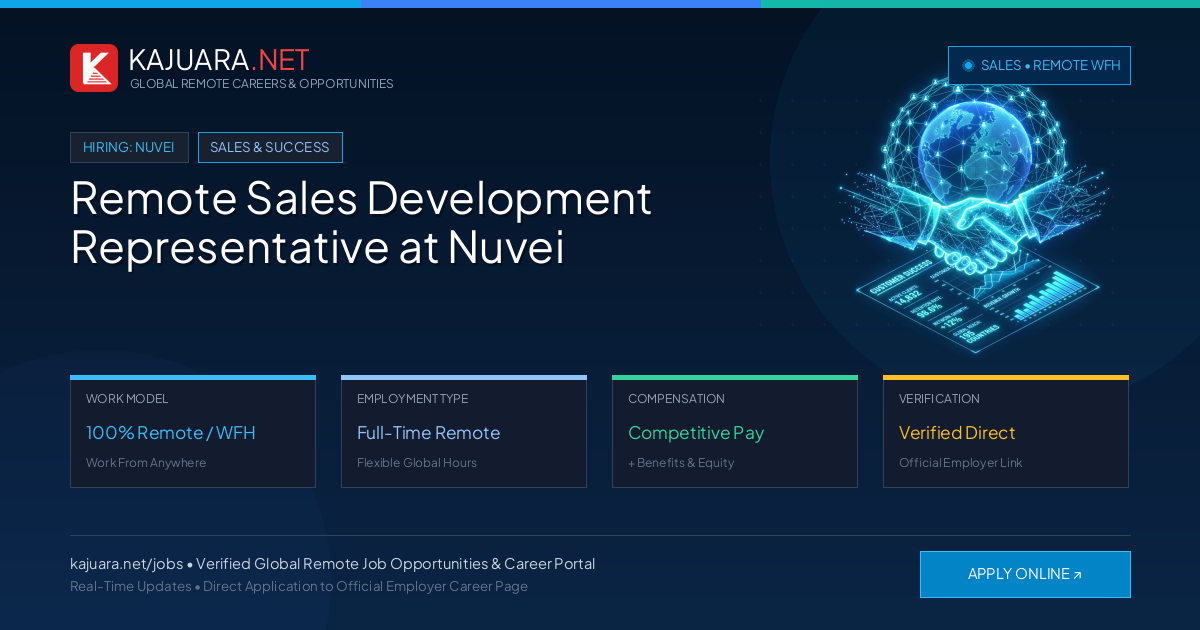1200x630 pixels.
Task: Click the Real-Time Updates footer line
Action: tap(299, 586)
